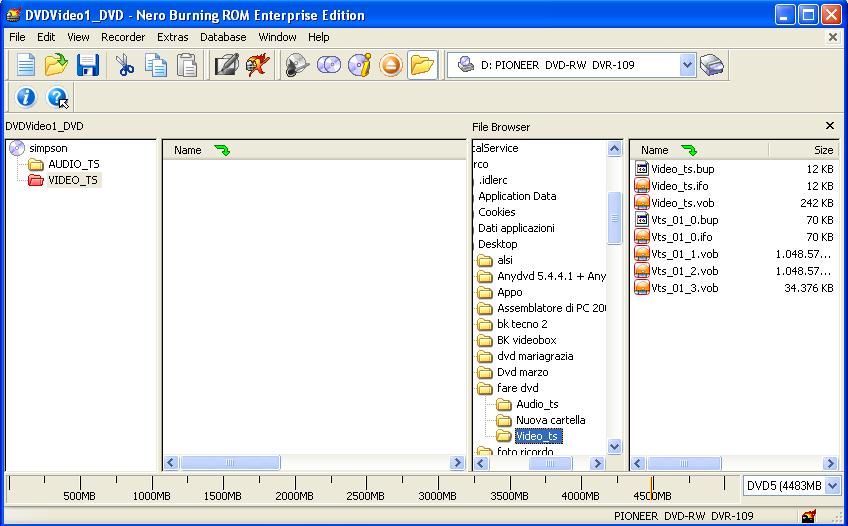Toggle File Browser folder icon

[x=422, y=65]
